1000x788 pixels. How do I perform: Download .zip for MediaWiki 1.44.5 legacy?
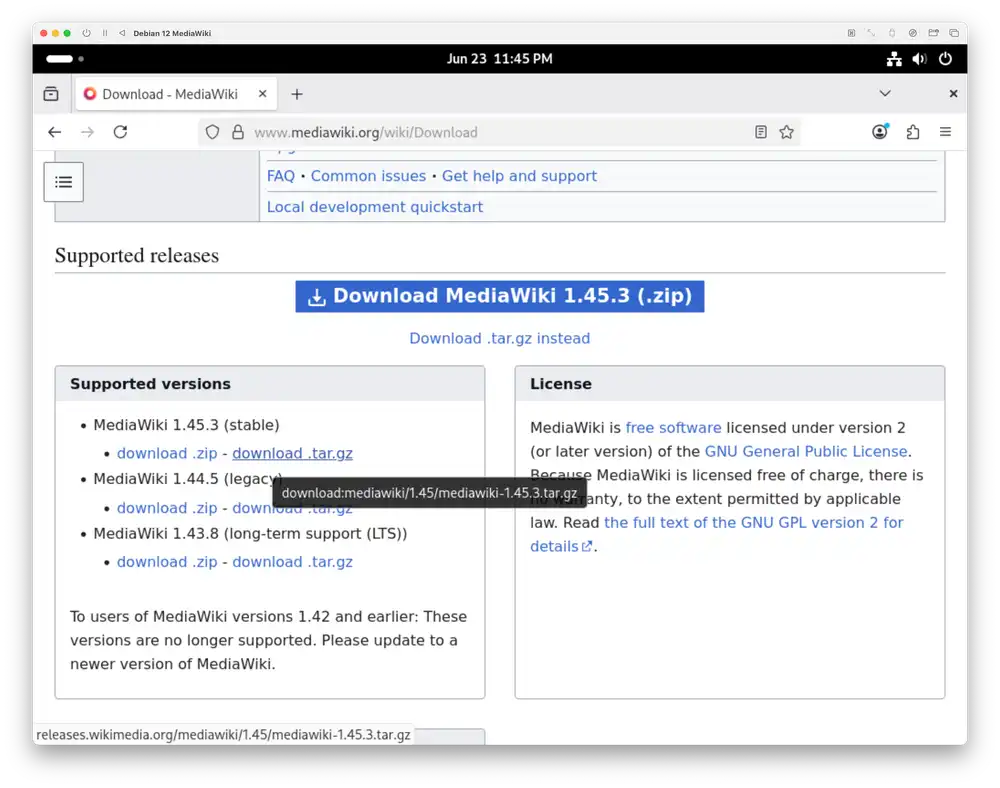click(167, 508)
